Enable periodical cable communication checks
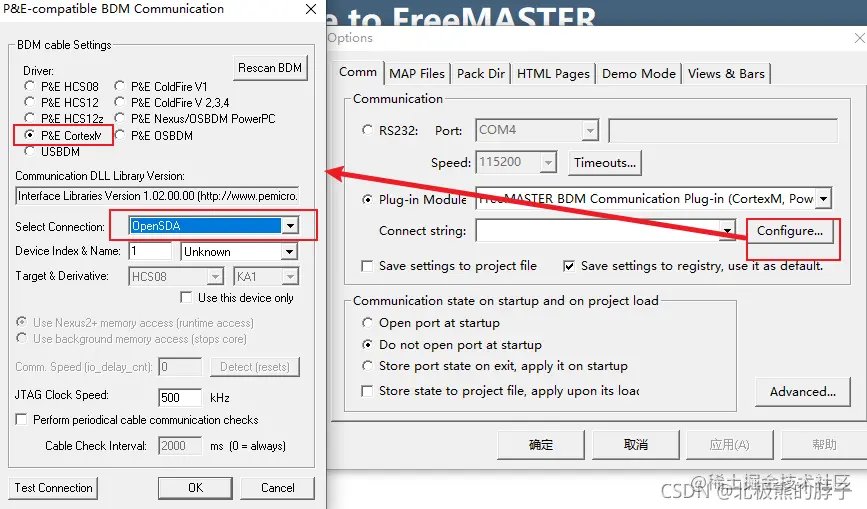867x509 pixels. pos(22,419)
